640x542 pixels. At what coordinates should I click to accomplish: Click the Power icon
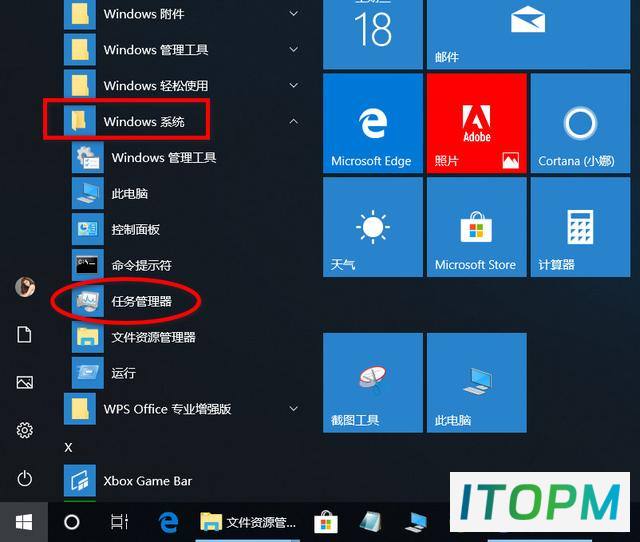[x=24, y=478]
